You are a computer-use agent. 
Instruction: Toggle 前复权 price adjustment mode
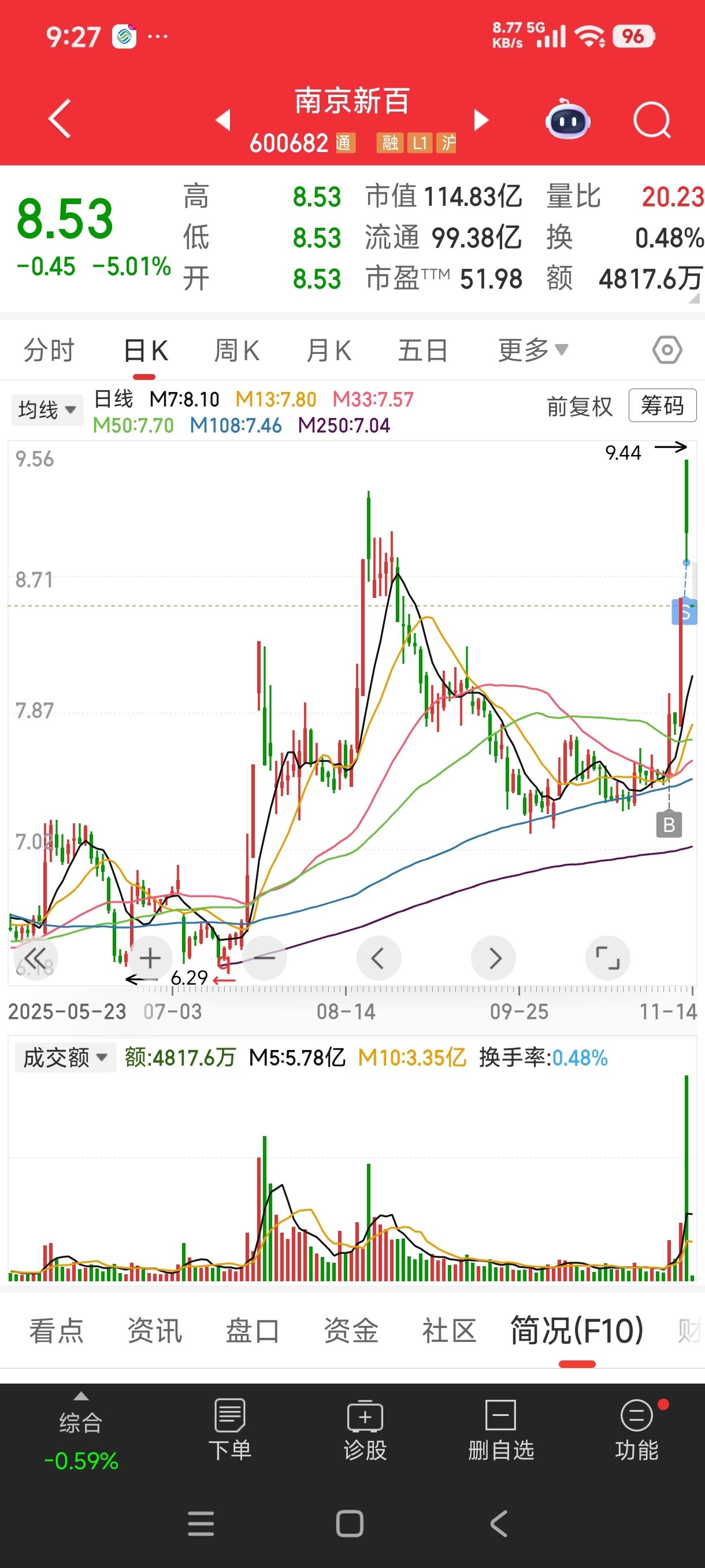tap(579, 406)
